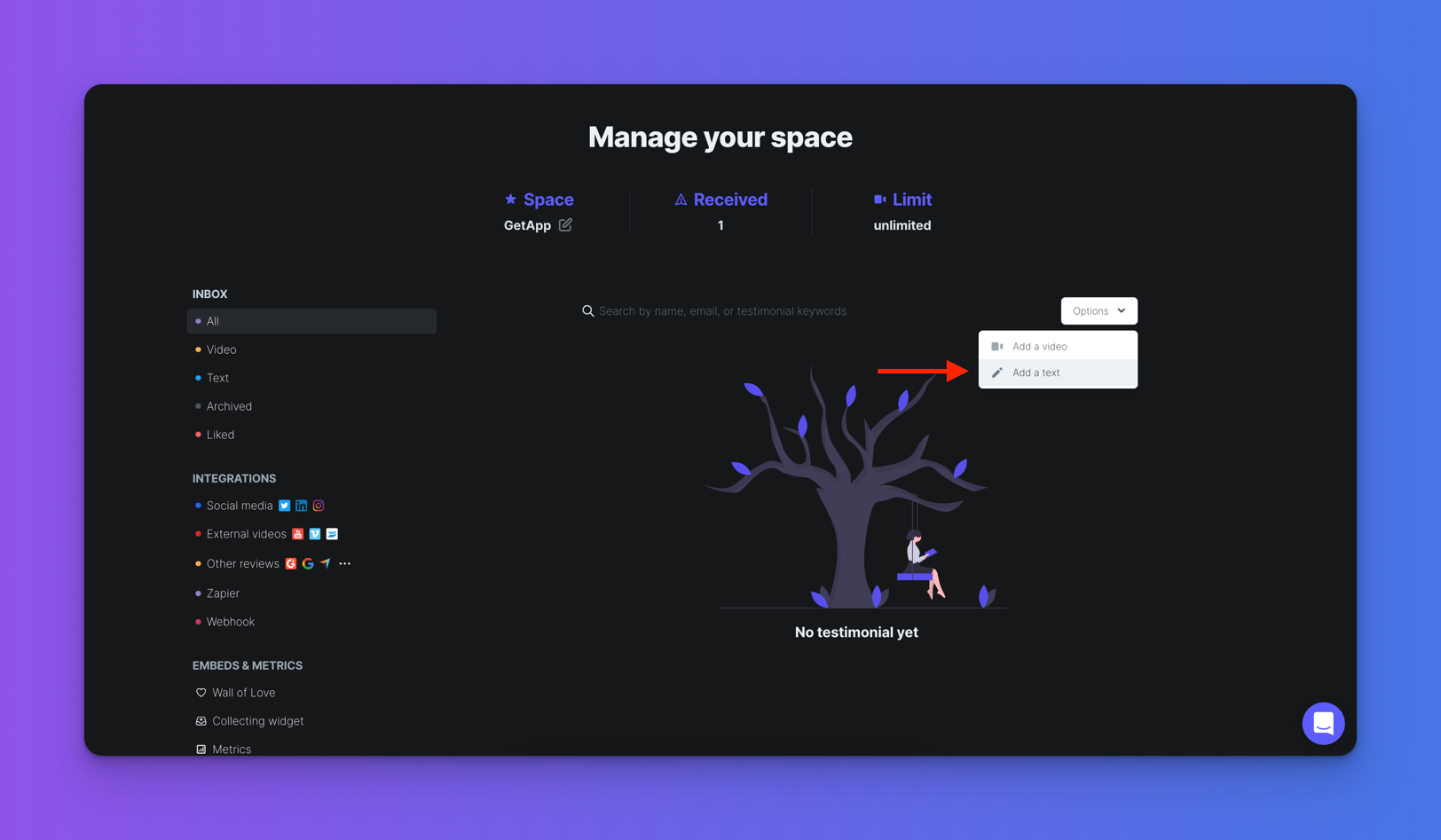Select the YouTube external videos icon
1441x840 pixels.
coord(298,533)
